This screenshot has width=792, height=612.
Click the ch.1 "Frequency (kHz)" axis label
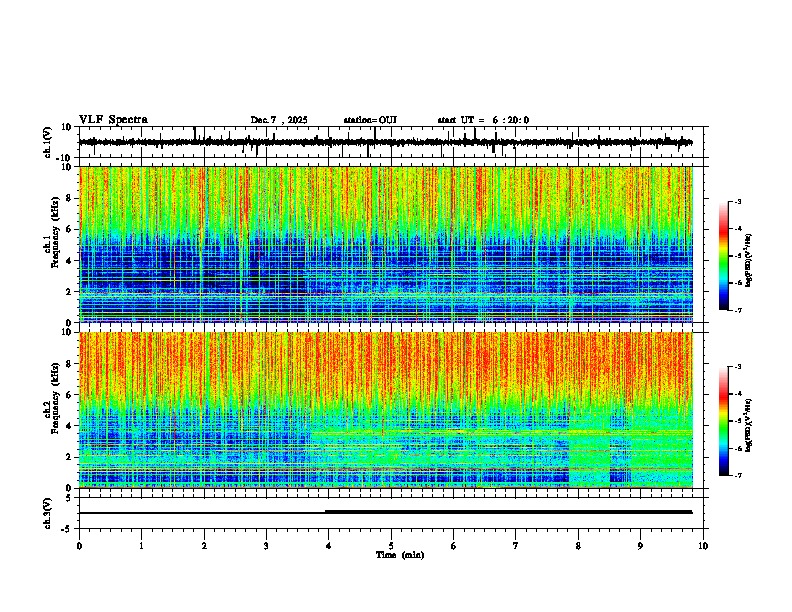click(x=55, y=232)
